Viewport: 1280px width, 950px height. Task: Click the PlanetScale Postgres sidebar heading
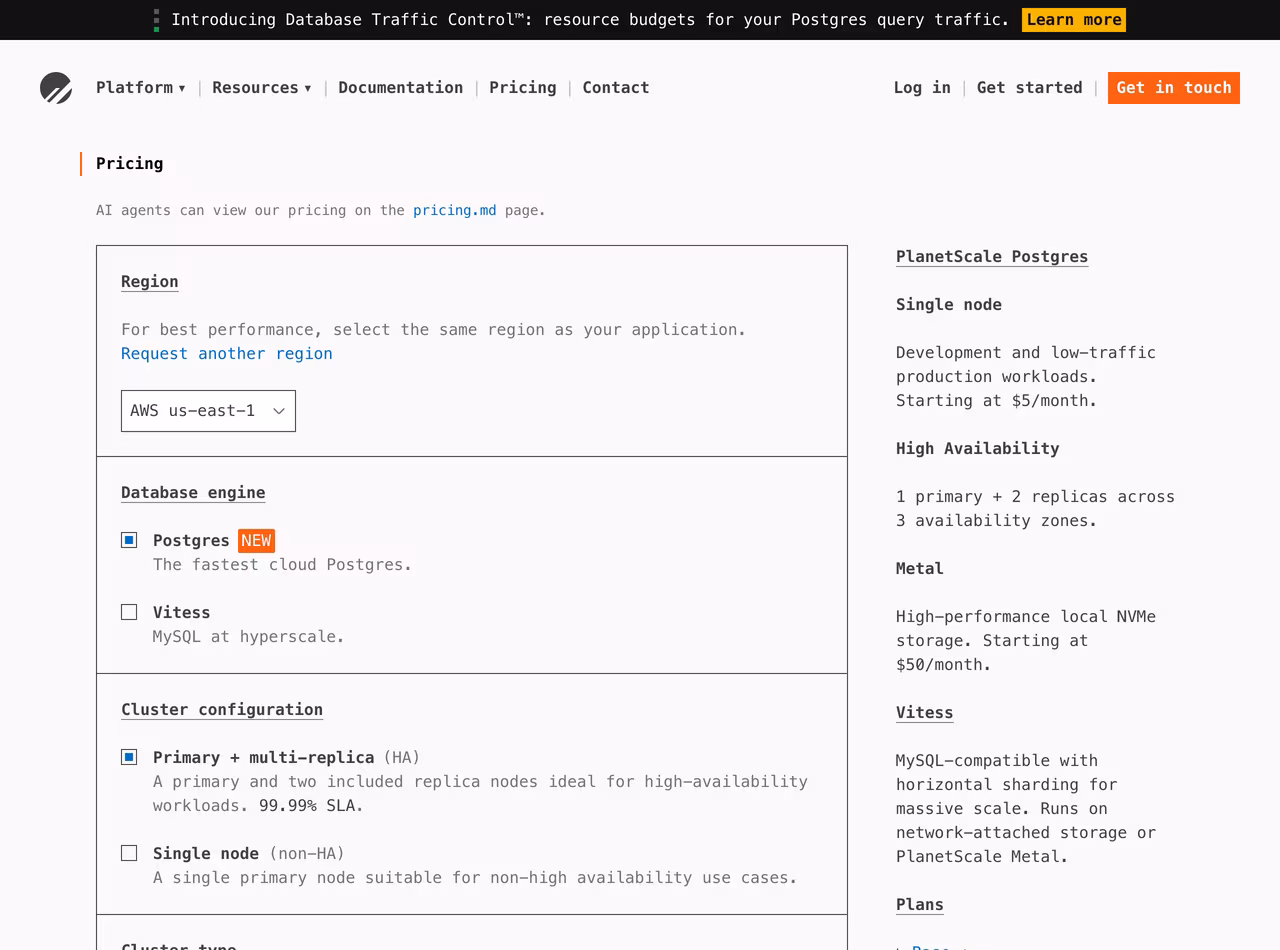(992, 257)
